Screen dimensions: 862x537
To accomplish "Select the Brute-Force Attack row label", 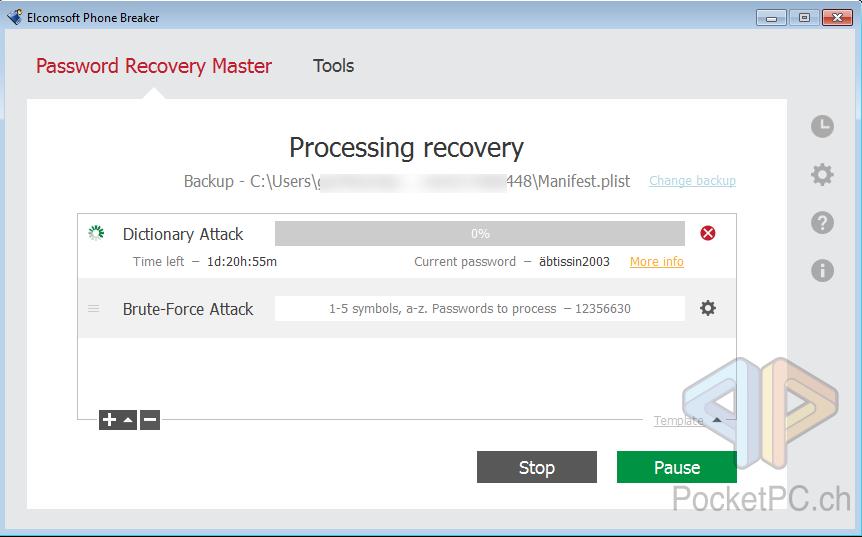I will click(188, 309).
